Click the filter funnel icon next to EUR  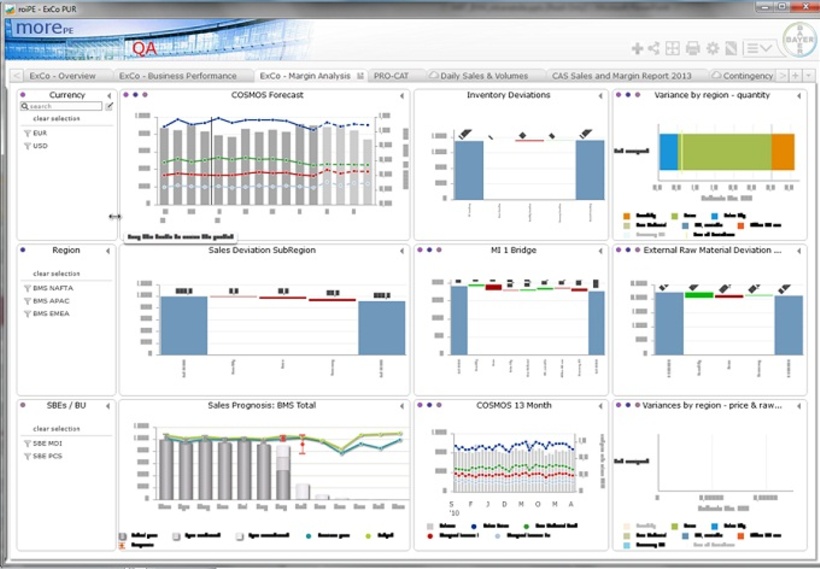[x=27, y=133]
